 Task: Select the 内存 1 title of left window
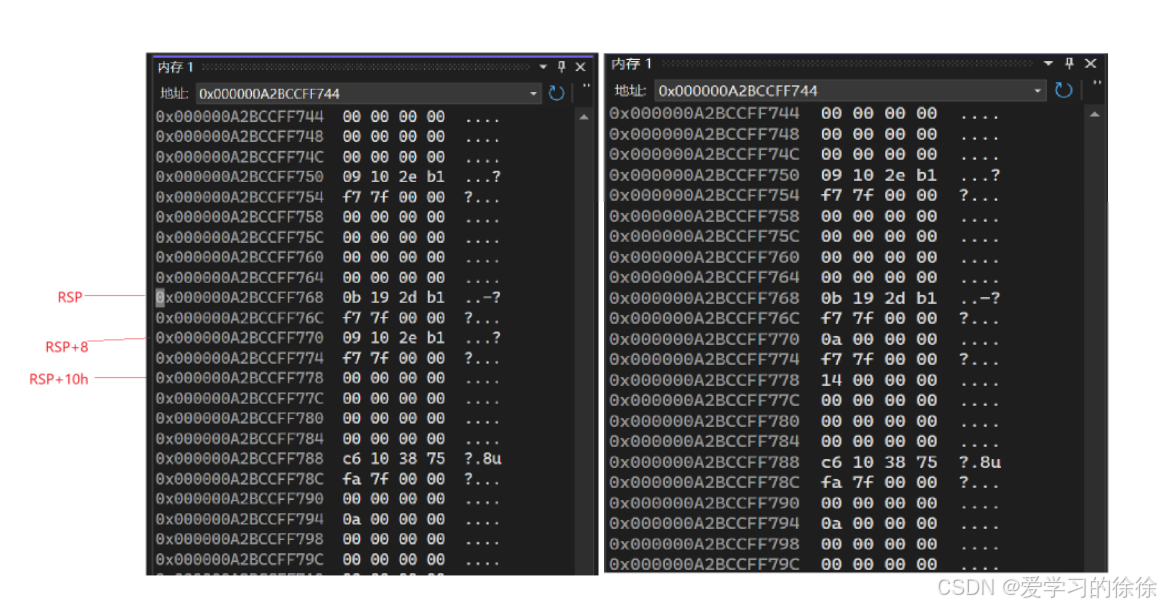point(175,67)
